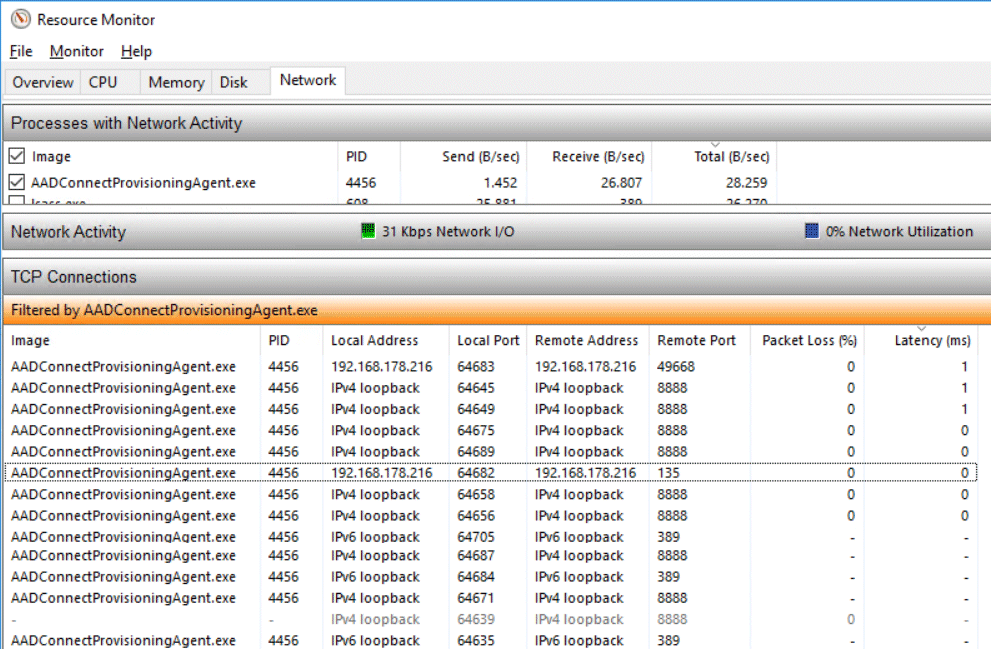The height and width of the screenshot is (649, 991).
Task: Toggle the Image select-all checkbox
Action: point(17,156)
